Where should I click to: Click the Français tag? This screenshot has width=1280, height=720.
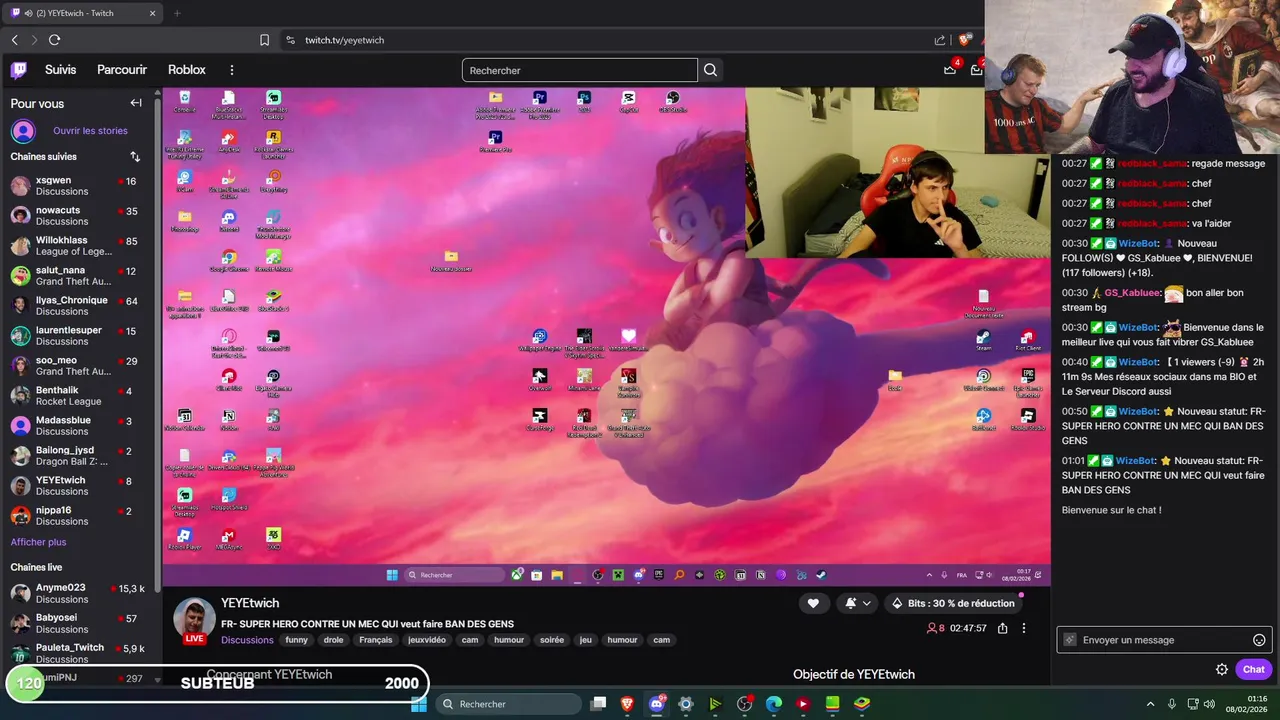click(376, 640)
